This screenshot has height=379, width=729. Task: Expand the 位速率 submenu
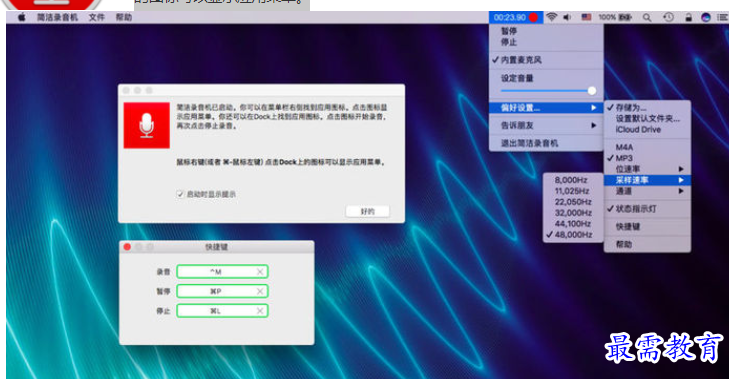pos(647,169)
